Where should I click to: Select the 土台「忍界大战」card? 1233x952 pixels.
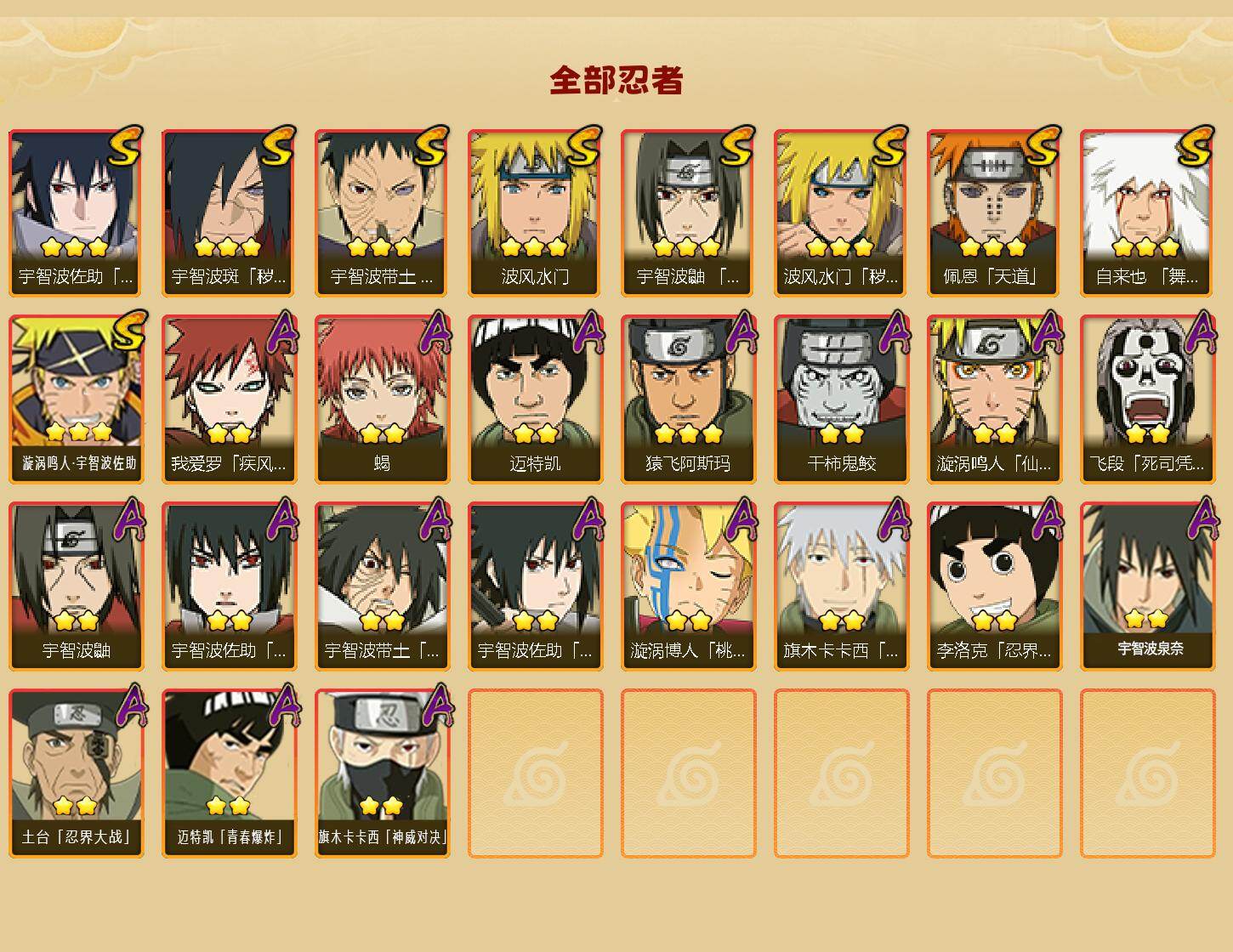[x=76, y=773]
